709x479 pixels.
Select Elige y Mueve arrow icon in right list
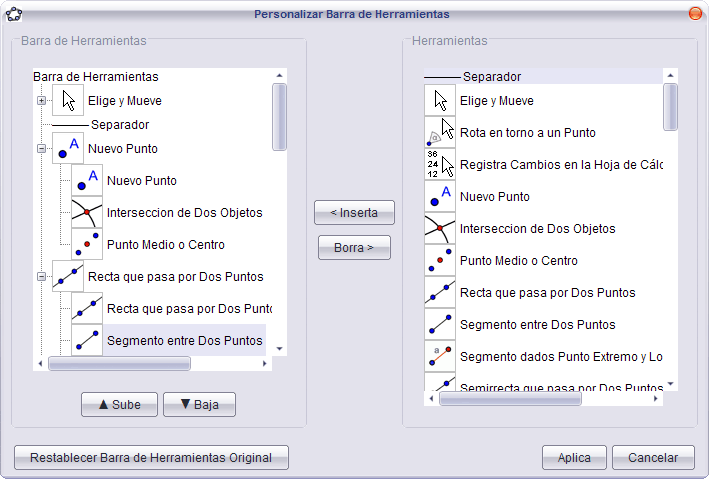(x=440, y=101)
